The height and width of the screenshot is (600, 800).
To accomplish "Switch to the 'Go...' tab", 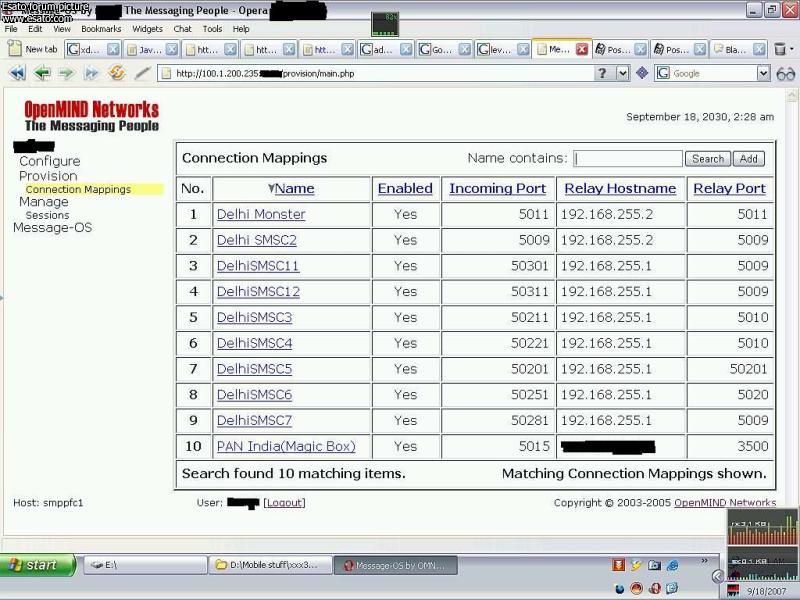I will (x=444, y=49).
